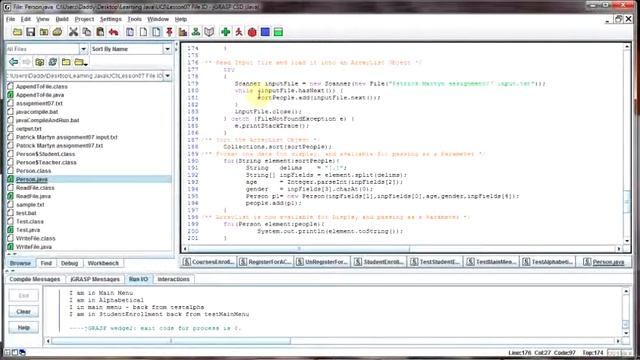Viewport: 640px width, 360px height.
Task: Switch to Compile Messages tab
Action: (x=35, y=279)
